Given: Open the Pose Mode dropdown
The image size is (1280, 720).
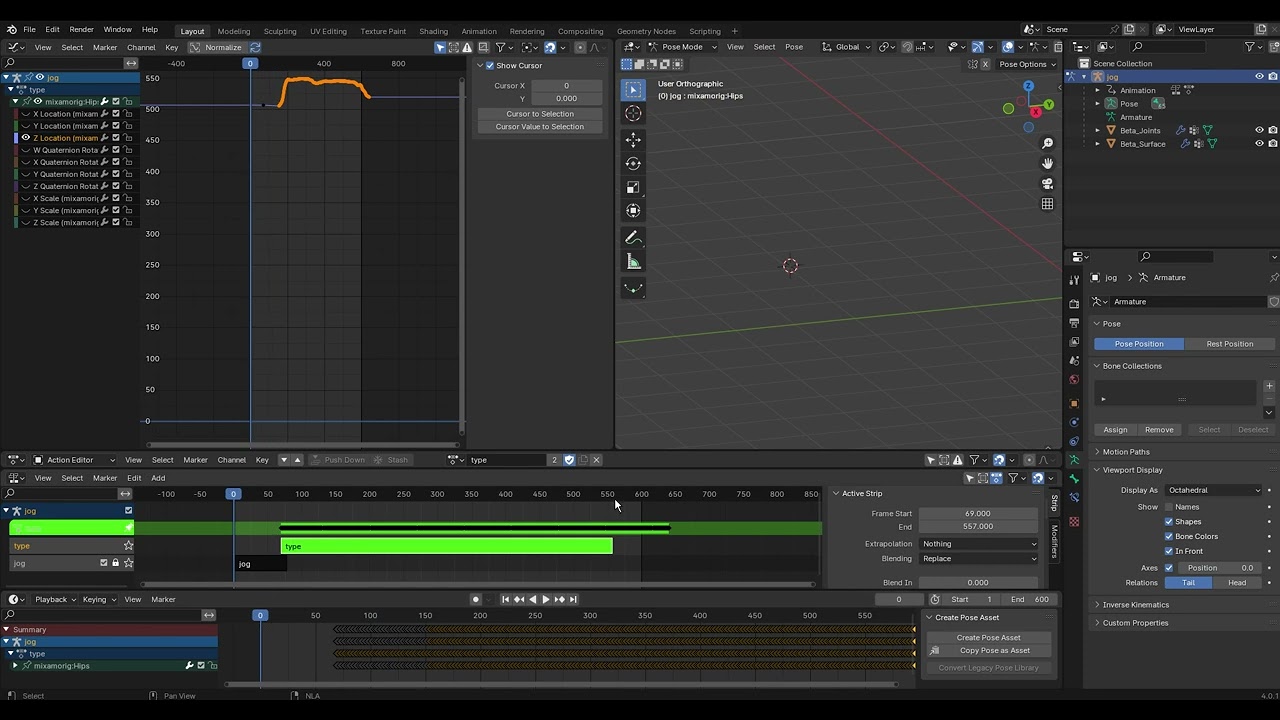Looking at the screenshot, I should coord(684,47).
